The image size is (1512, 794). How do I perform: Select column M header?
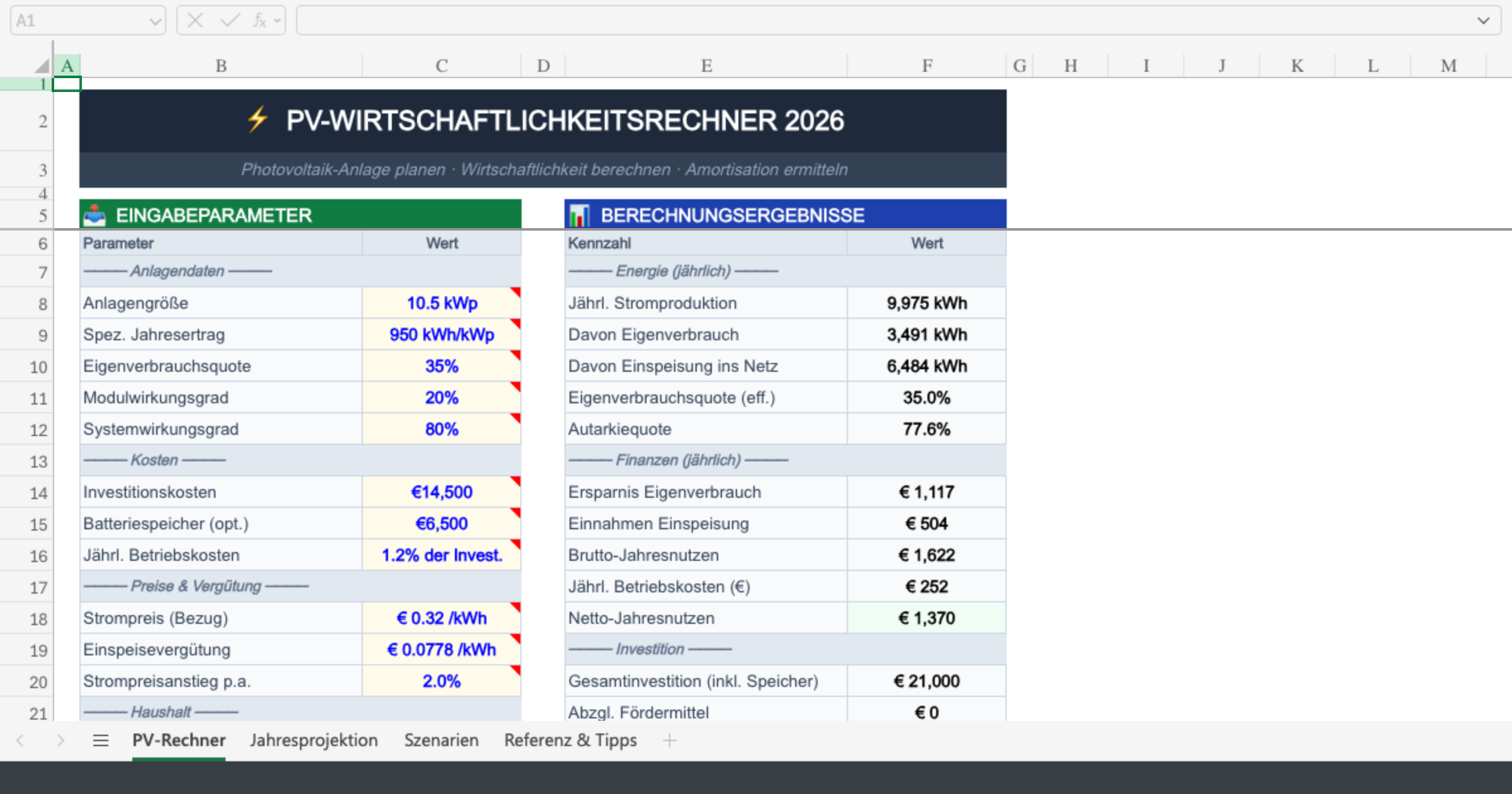[x=1448, y=66]
